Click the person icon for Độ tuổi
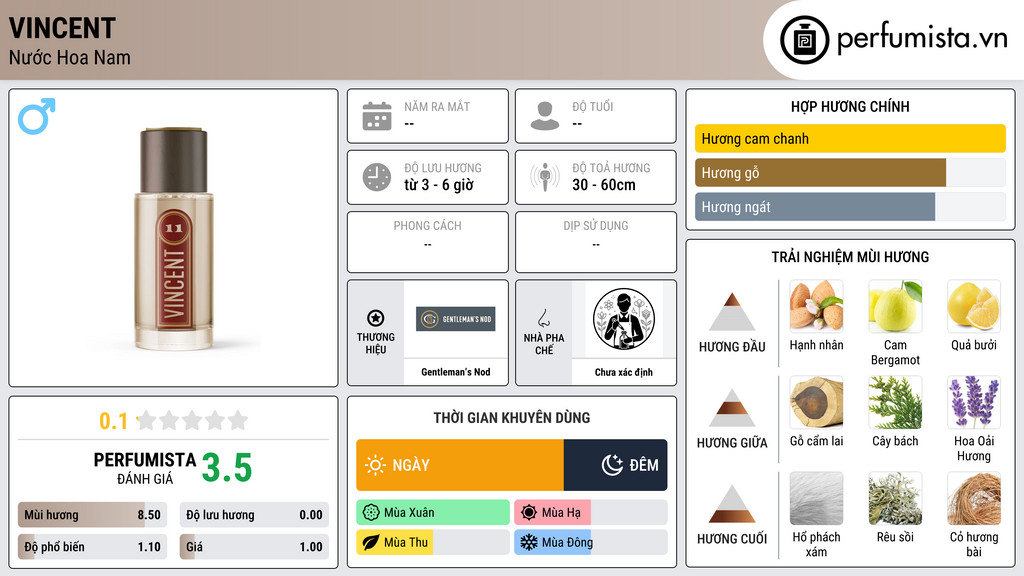This screenshot has width=1024, height=576. 545,116
